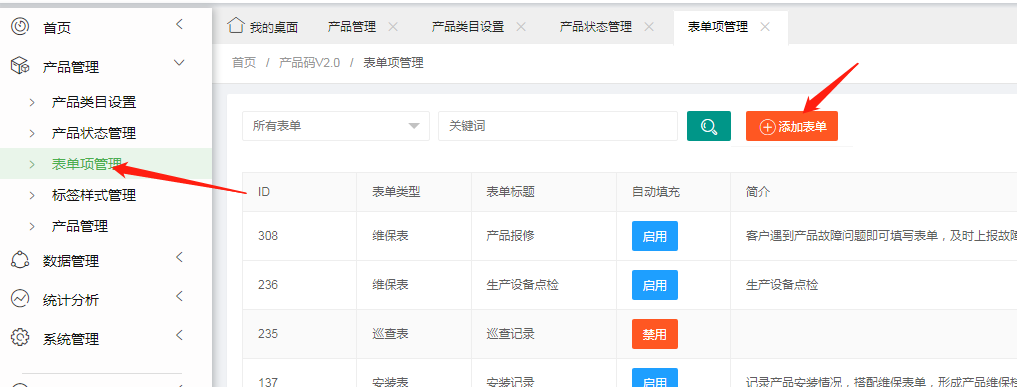Open the 所有表单 dropdown

point(336,126)
